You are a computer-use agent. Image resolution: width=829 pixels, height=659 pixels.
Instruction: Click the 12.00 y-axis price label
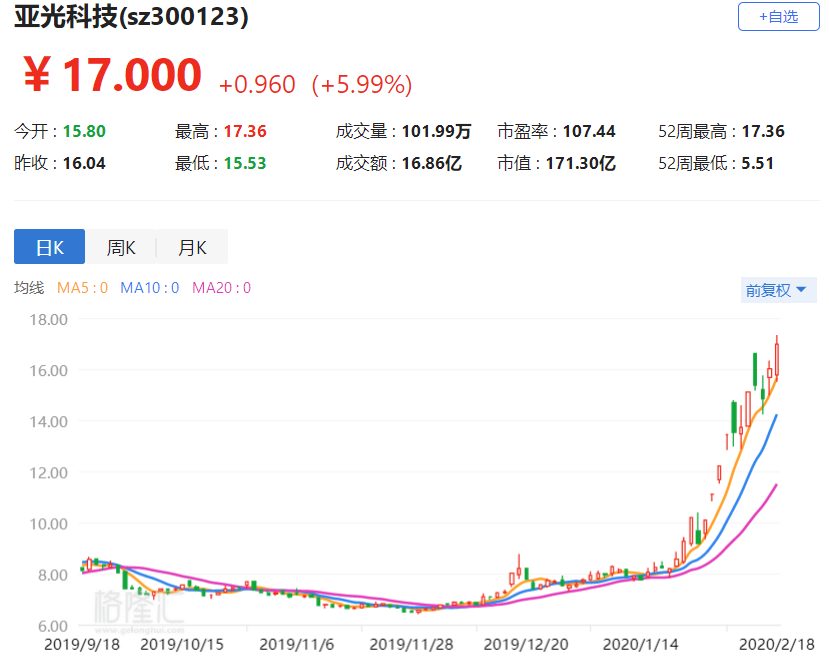tap(48, 472)
